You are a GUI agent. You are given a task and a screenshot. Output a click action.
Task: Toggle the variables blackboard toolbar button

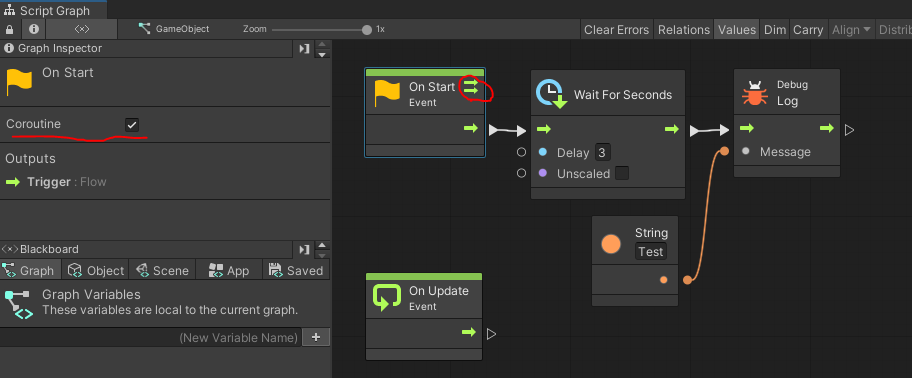click(81, 29)
